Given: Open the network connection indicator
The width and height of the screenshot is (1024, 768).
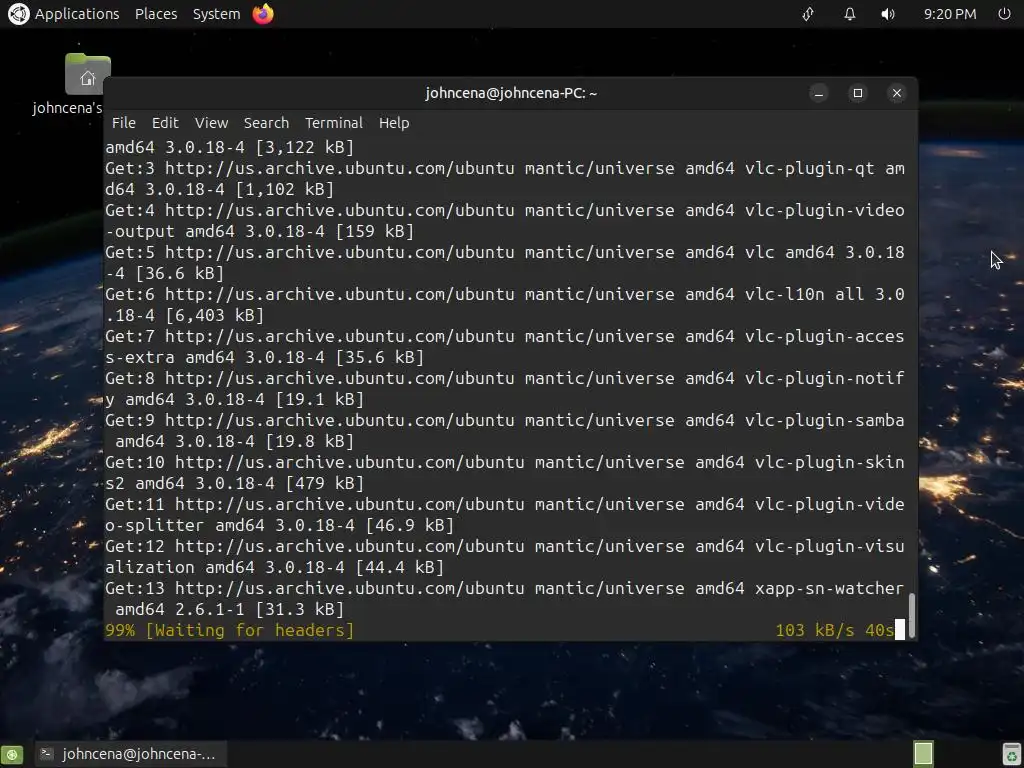Looking at the screenshot, I should coord(808,14).
